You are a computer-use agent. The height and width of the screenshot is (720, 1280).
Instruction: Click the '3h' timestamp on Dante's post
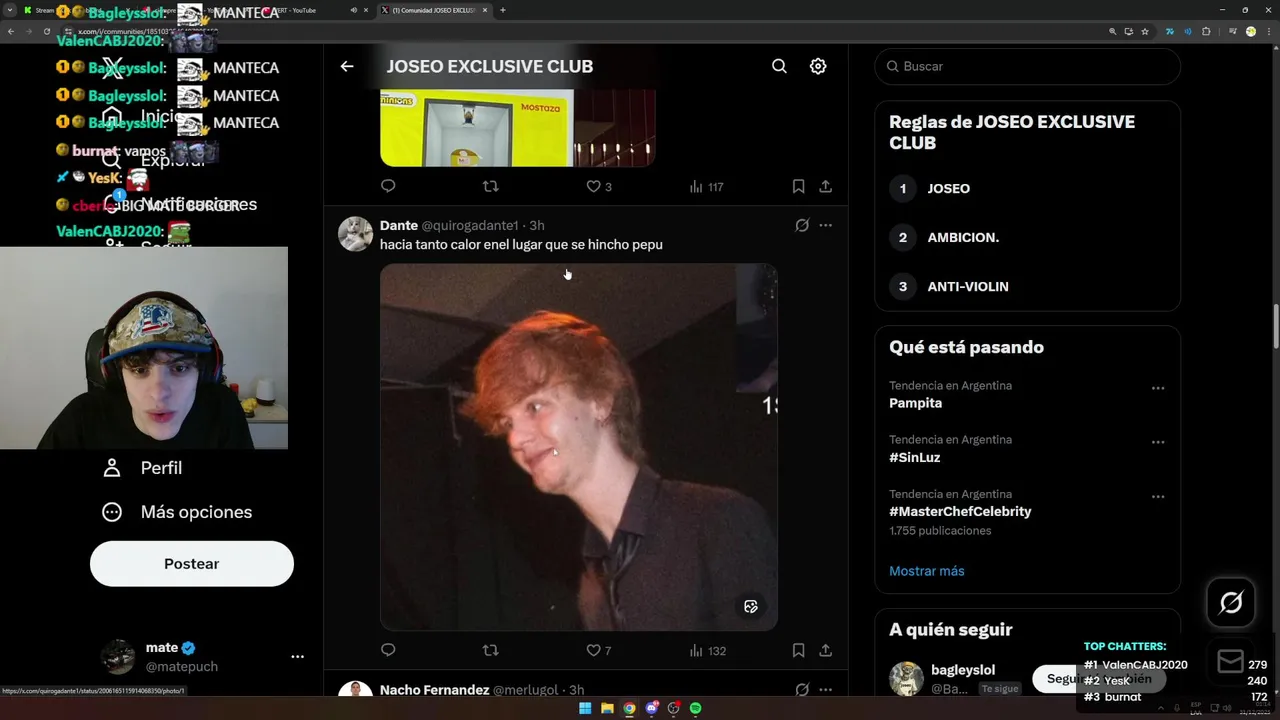537,225
